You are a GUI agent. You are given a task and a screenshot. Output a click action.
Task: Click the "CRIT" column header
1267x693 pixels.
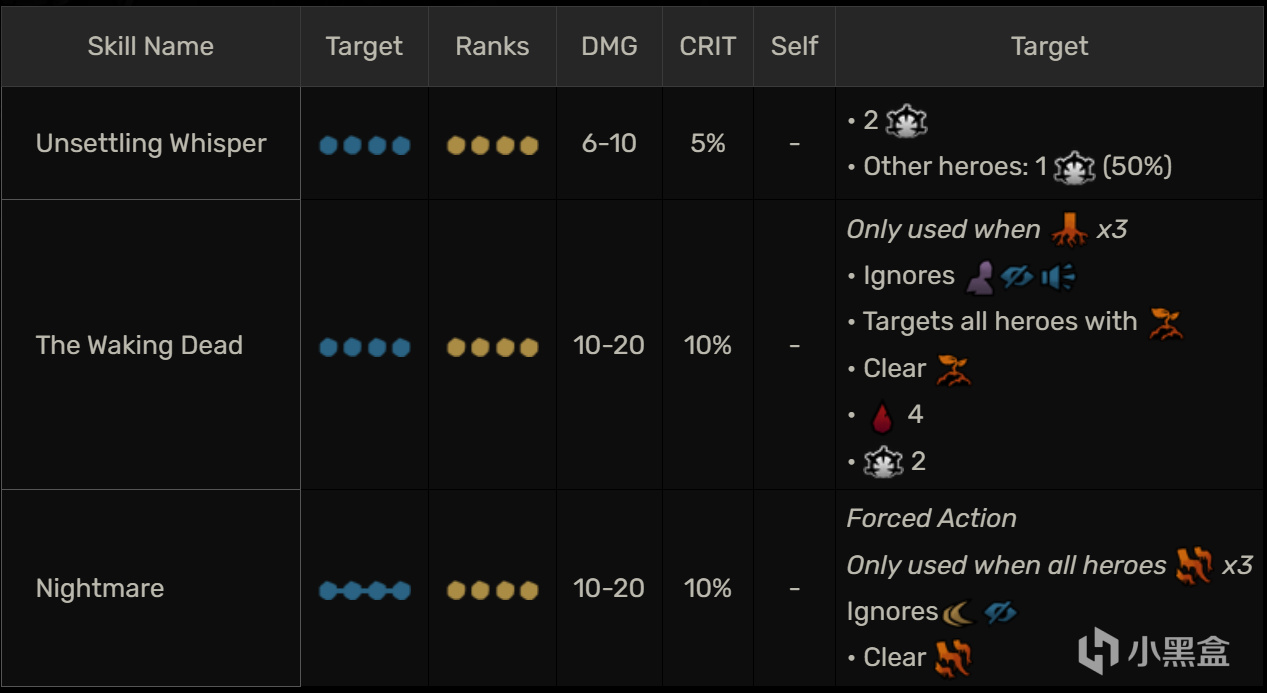click(x=707, y=46)
